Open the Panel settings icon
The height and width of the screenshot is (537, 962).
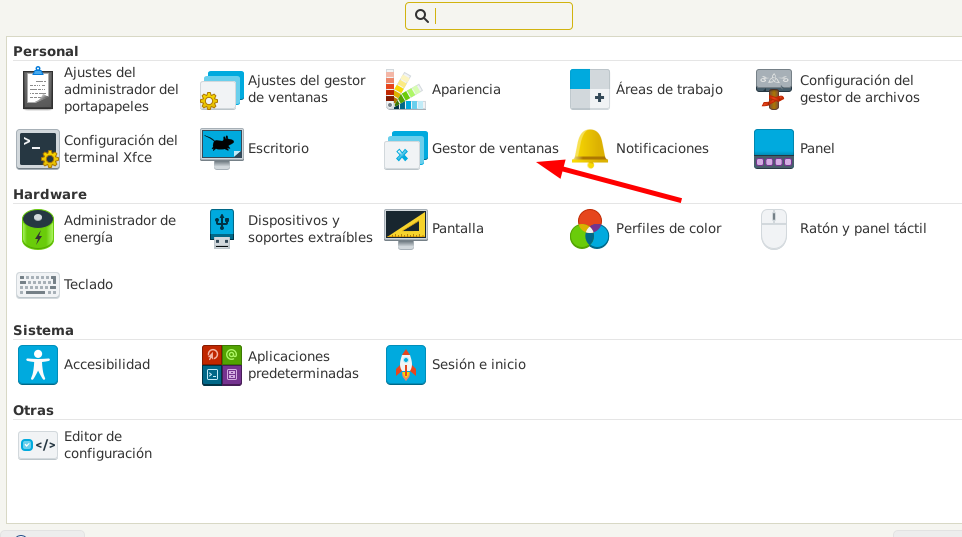(773, 148)
